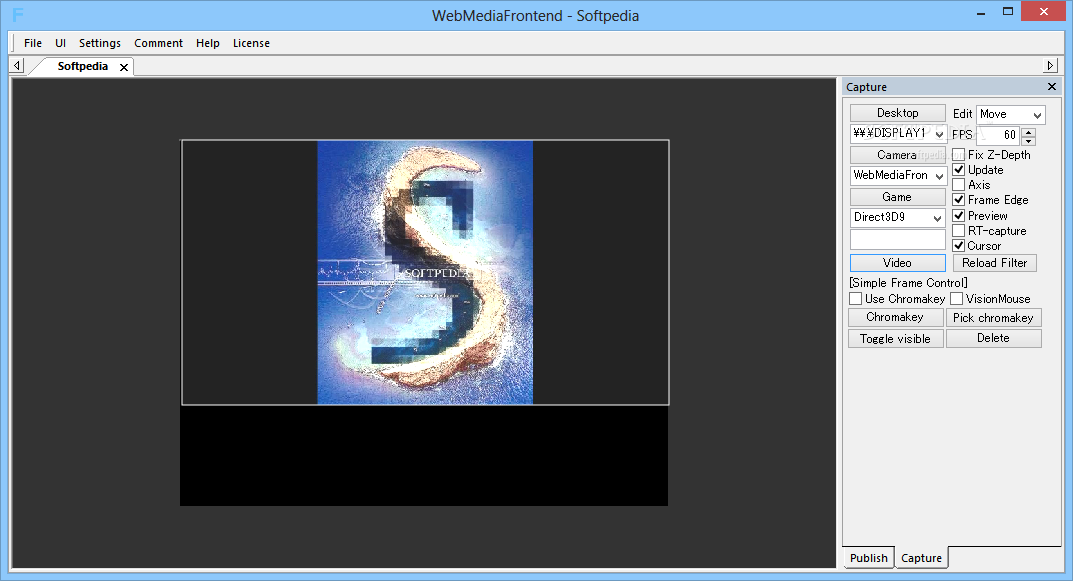
Task: Click the Desktop capture button
Action: click(x=897, y=113)
